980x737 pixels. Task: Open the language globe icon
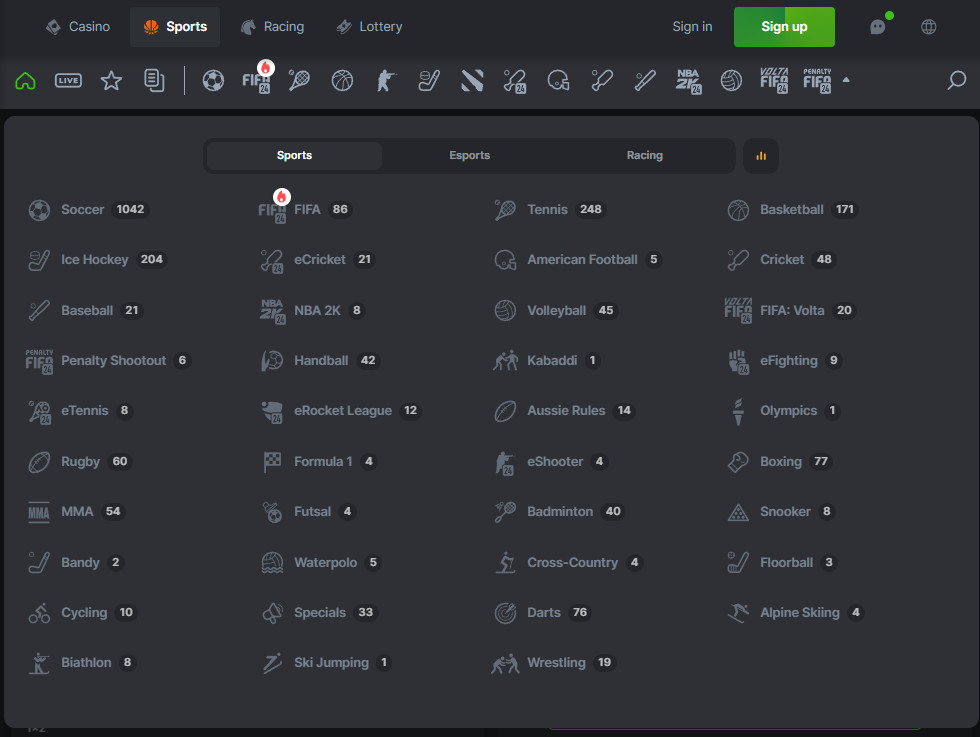point(928,27)
